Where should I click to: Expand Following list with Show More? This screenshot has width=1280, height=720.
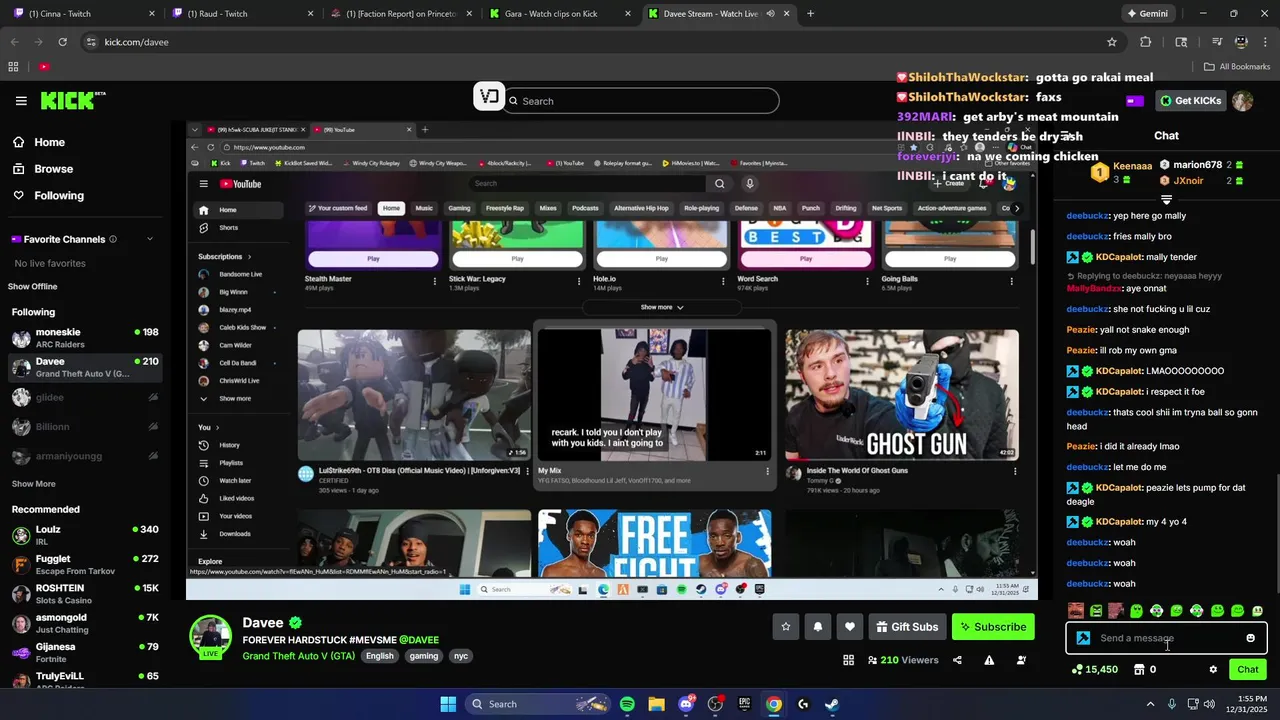point(34,484)
